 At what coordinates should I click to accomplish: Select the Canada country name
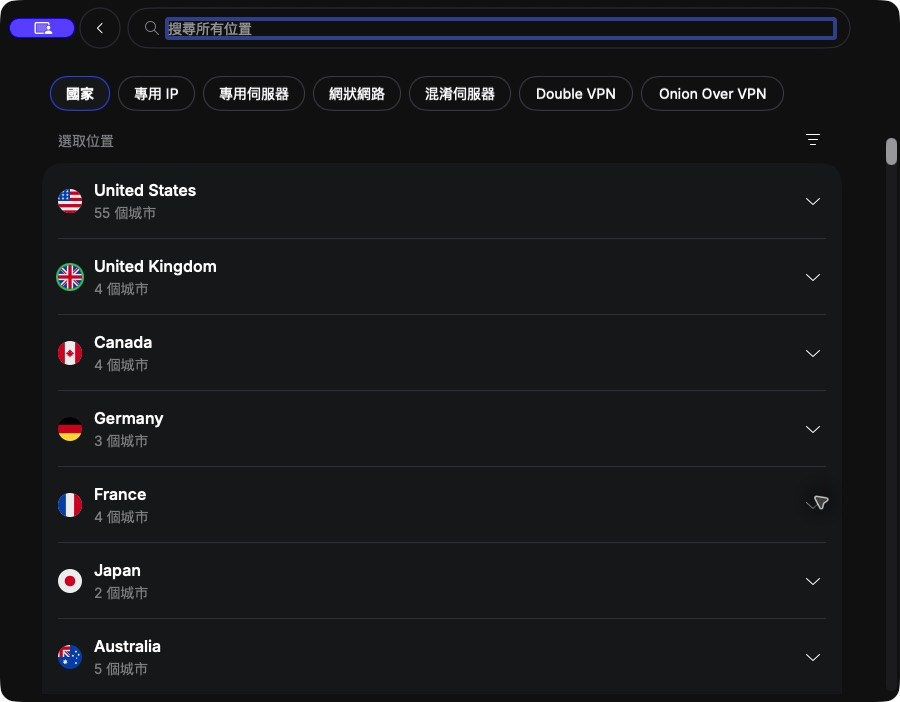(x=123, y=342)
